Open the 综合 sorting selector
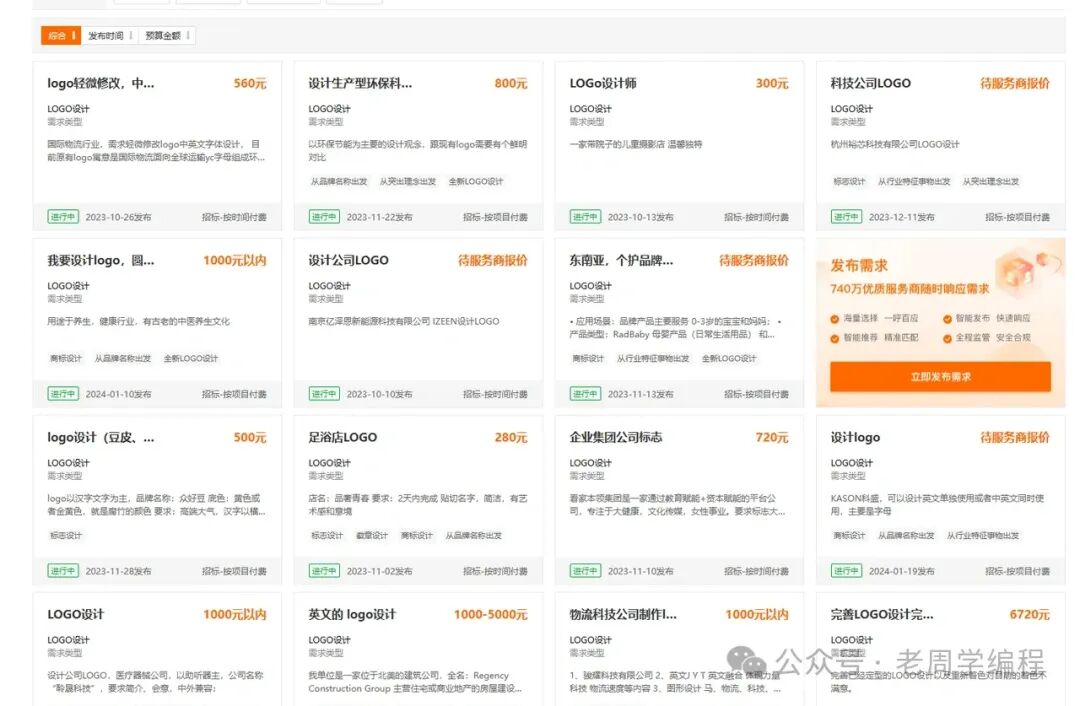This screenshot has height=706, width=1080. pyautogui.click(x=60, y=35)
